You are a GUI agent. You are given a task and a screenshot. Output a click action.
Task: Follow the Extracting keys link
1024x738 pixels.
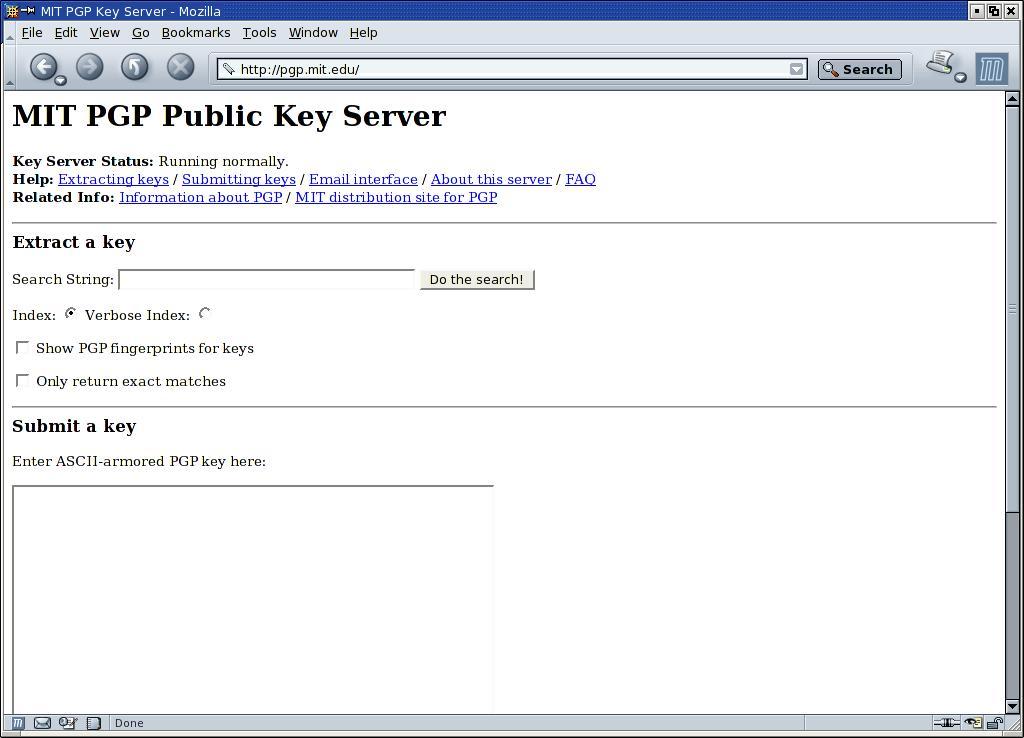(x=113, y=179)
